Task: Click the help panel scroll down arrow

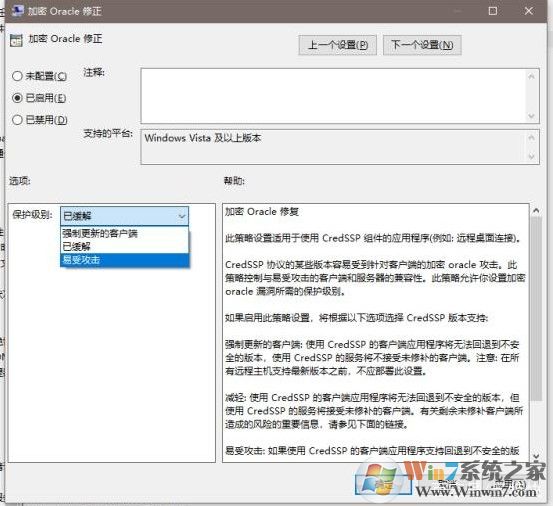Action: [x=536, y=456]
